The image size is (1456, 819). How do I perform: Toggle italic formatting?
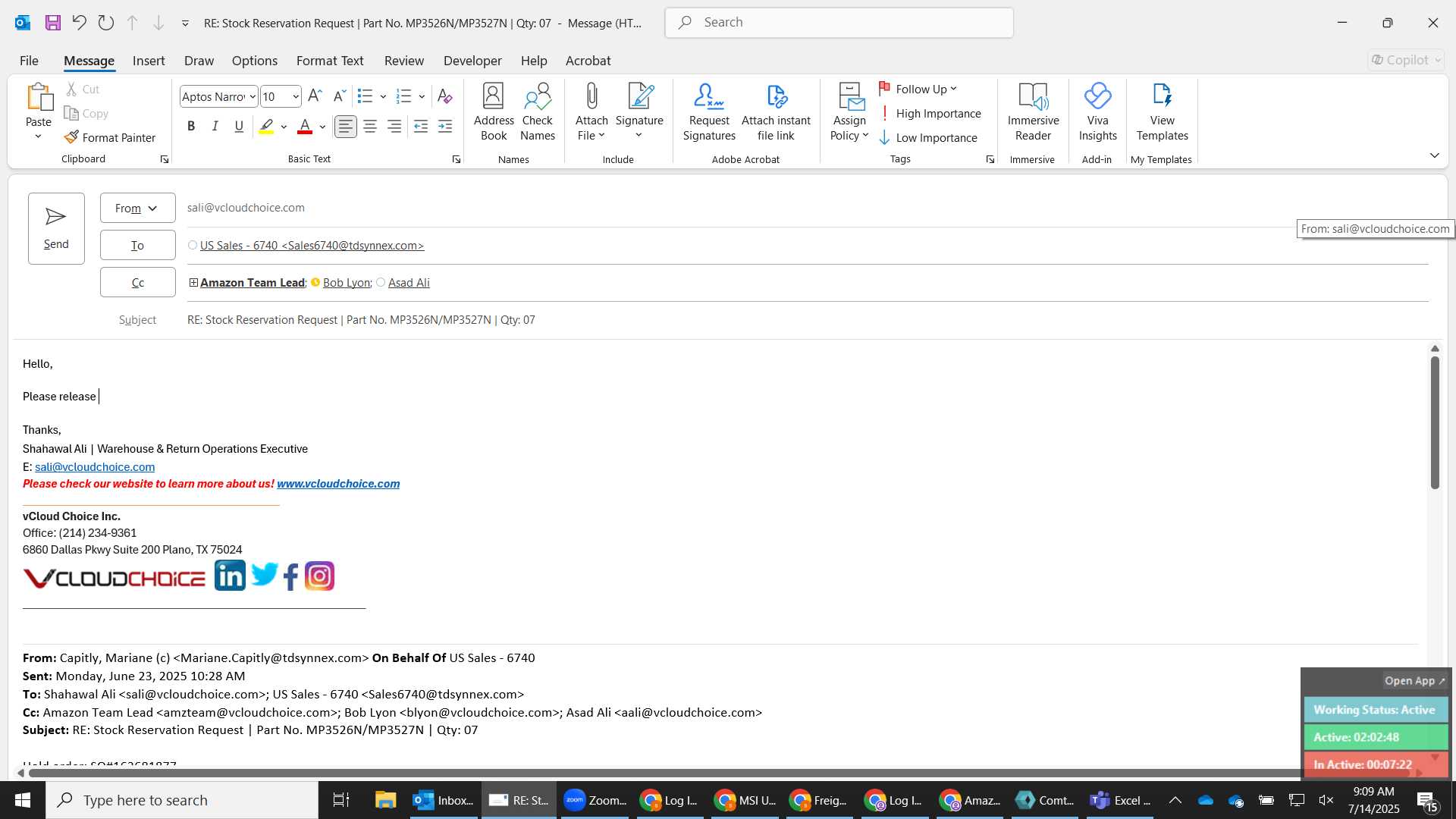click(x=215, y=127)
